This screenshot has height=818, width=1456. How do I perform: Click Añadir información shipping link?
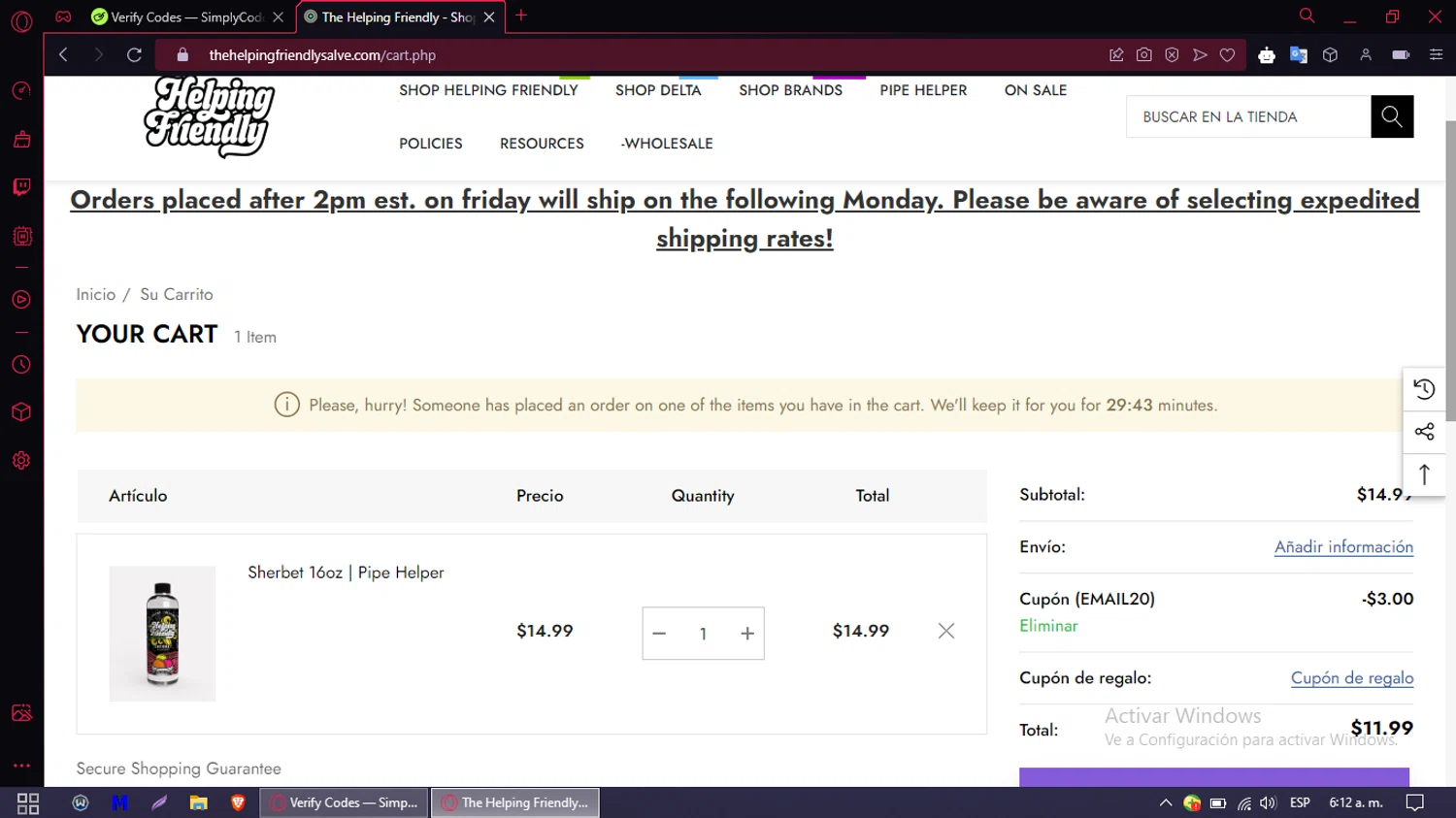[1343, 547]
